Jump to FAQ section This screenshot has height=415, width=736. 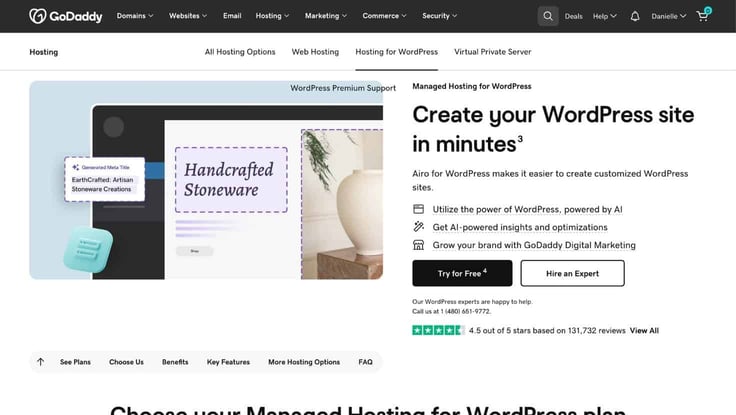pos(365,362)
